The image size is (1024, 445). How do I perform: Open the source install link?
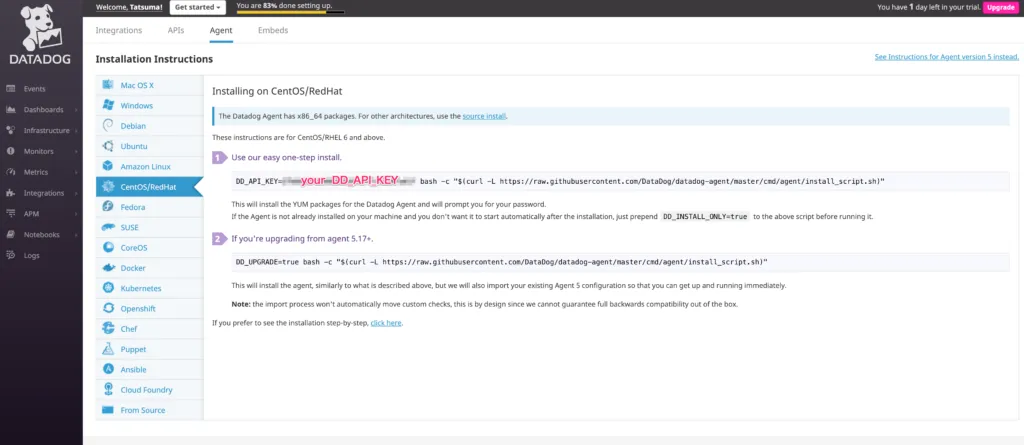(x=484, y=116)
